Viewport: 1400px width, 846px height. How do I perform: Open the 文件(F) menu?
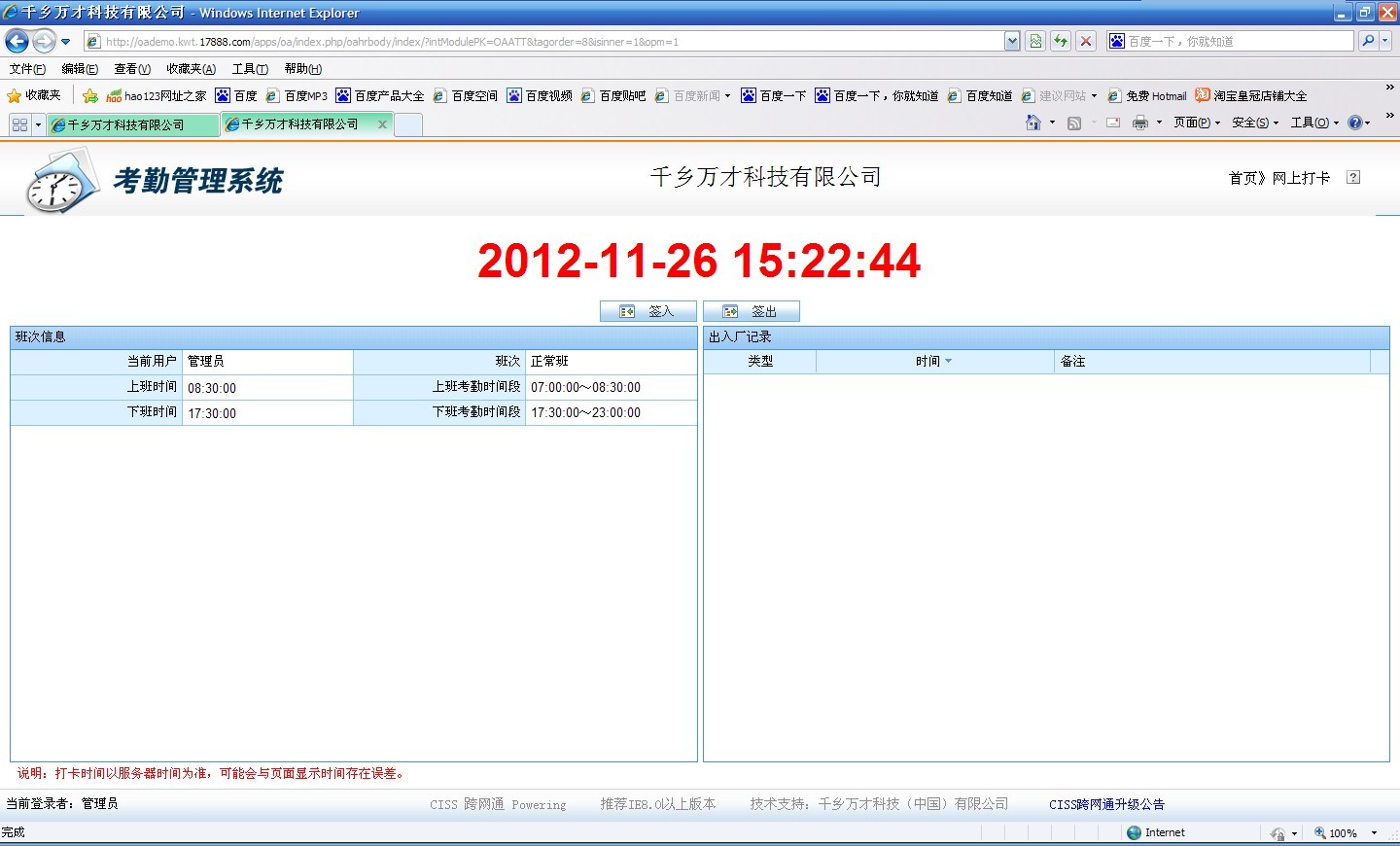[x=27, y=68]
